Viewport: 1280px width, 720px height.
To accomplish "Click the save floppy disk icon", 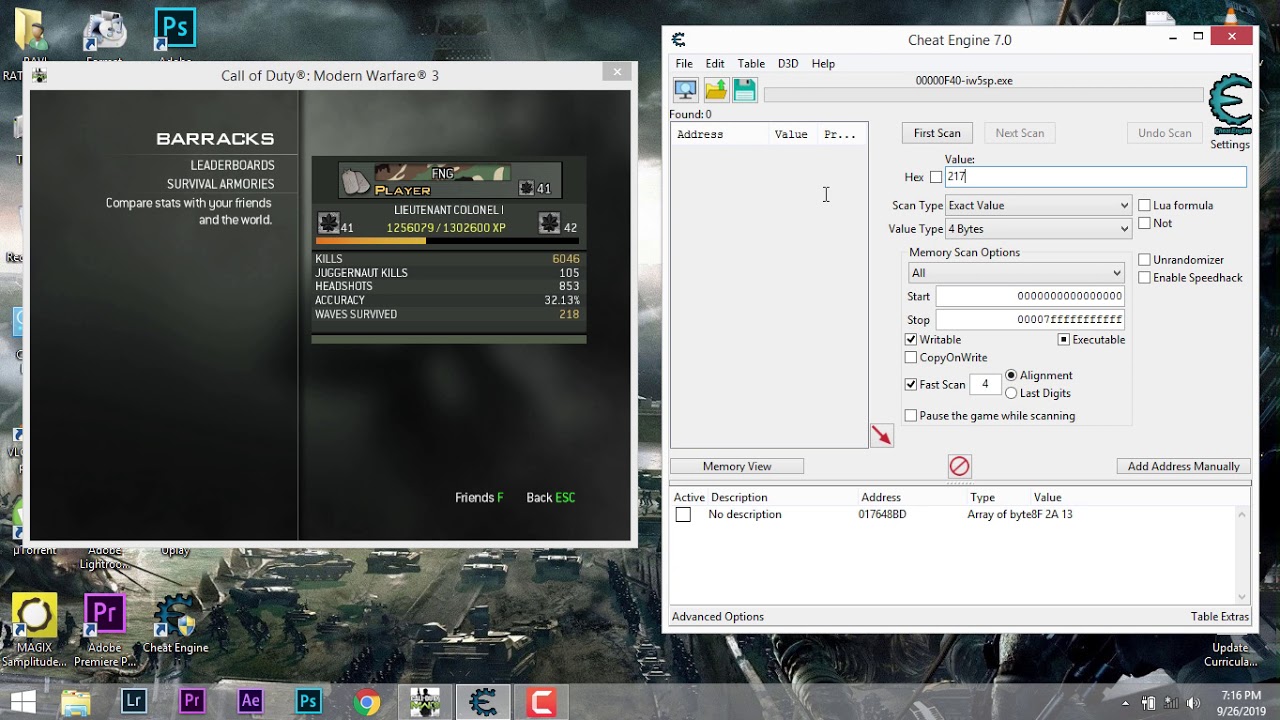I will (745, 91).
